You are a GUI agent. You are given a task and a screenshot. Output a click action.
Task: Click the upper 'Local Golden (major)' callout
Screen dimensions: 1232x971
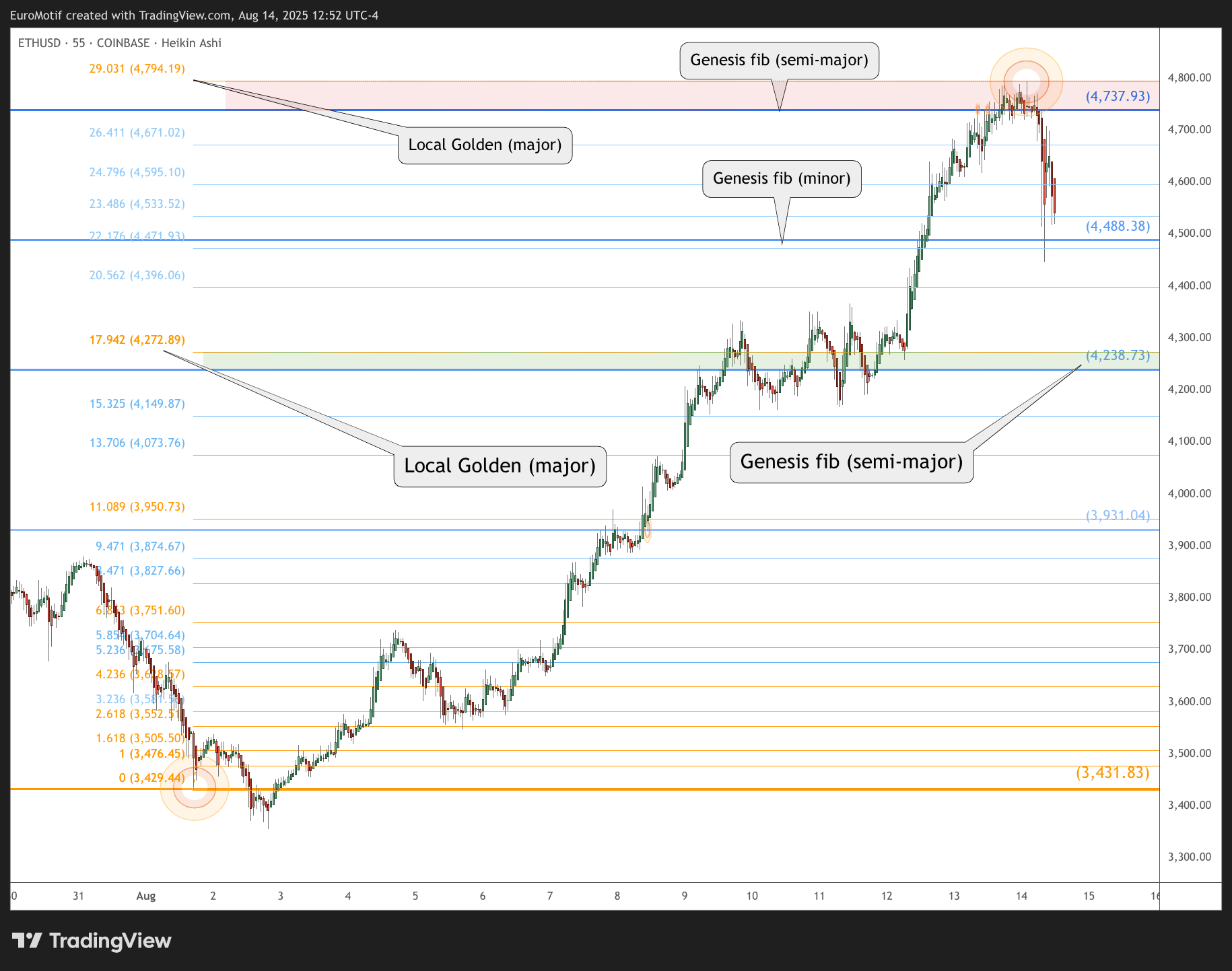(x=485, y=145)
